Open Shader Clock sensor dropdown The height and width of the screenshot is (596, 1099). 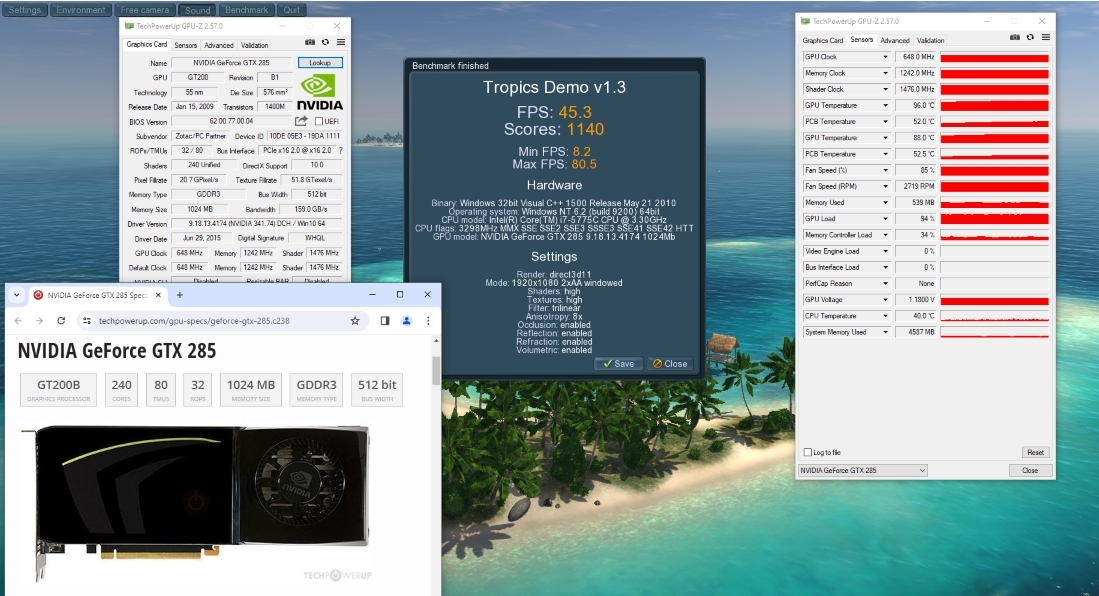point(885,89)
